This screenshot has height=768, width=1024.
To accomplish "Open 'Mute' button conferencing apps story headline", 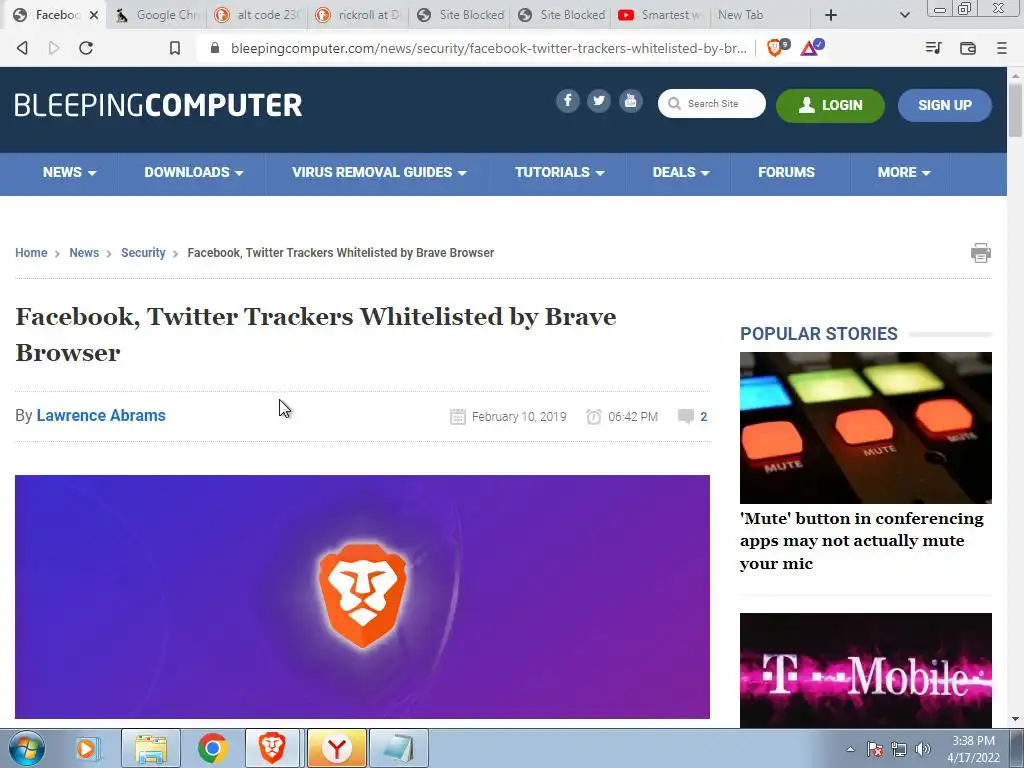I will click(x=861, y=541).
